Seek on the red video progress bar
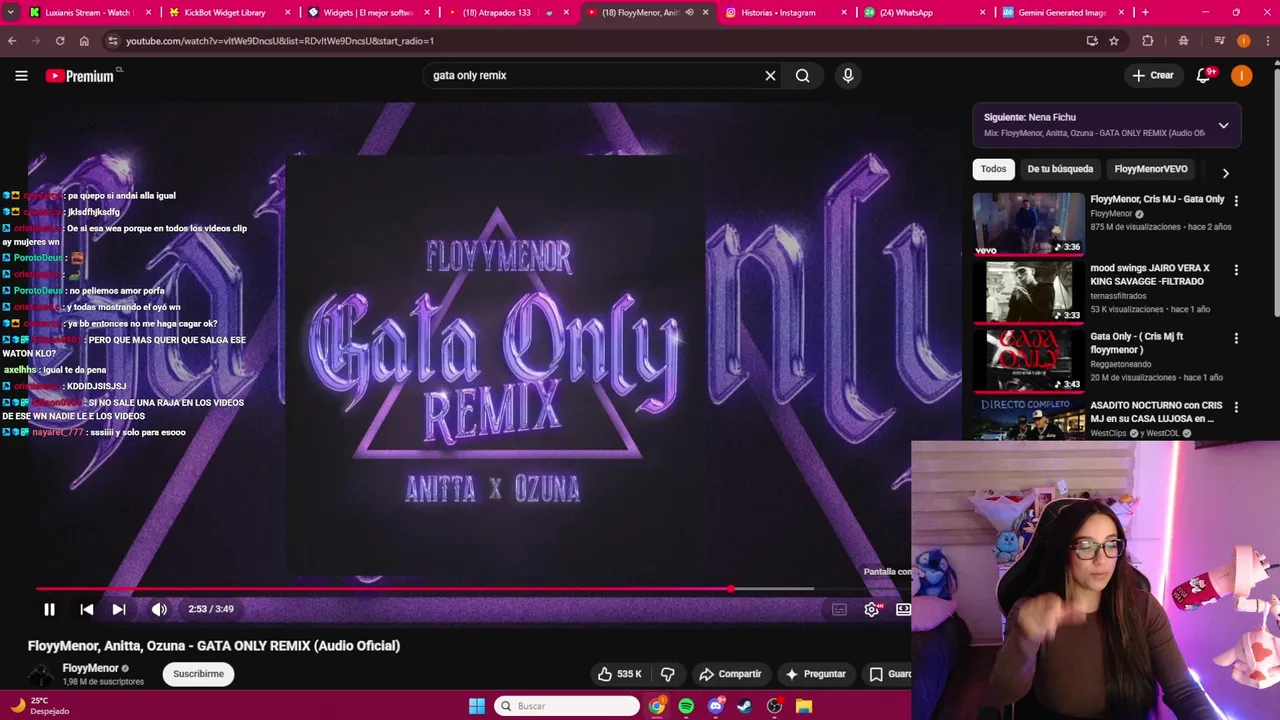The image size is (1280, 720). (425, 589)
